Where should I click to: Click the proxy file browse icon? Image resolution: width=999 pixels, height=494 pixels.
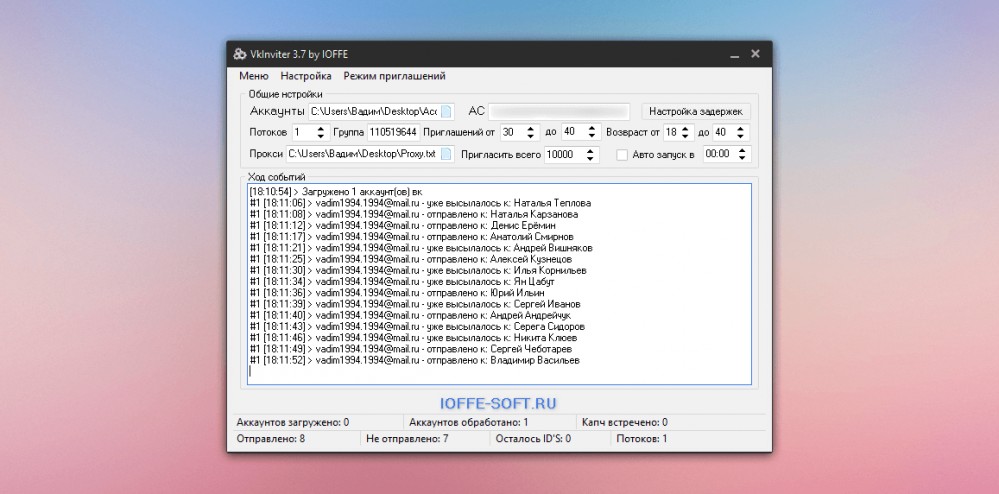click(x=447, y=154)
